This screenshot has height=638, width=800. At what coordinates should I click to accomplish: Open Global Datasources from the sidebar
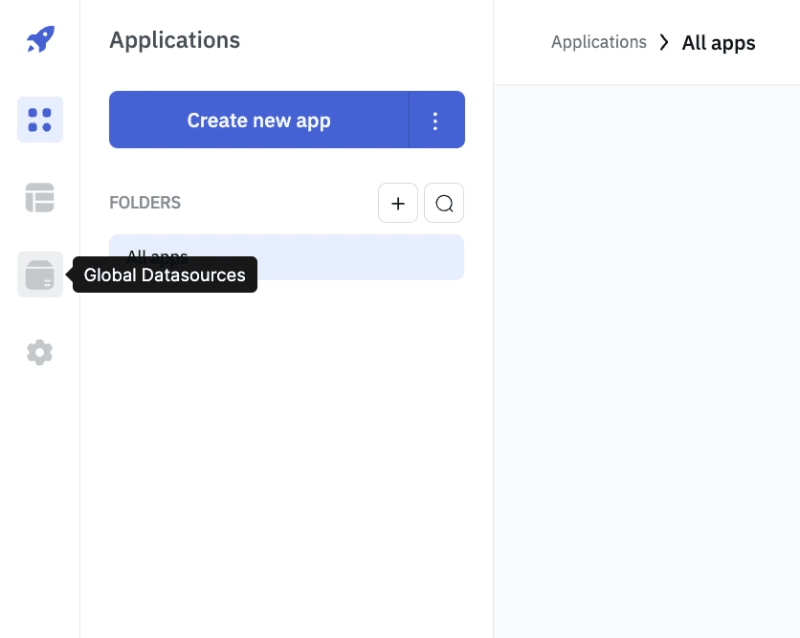(40, 275)
